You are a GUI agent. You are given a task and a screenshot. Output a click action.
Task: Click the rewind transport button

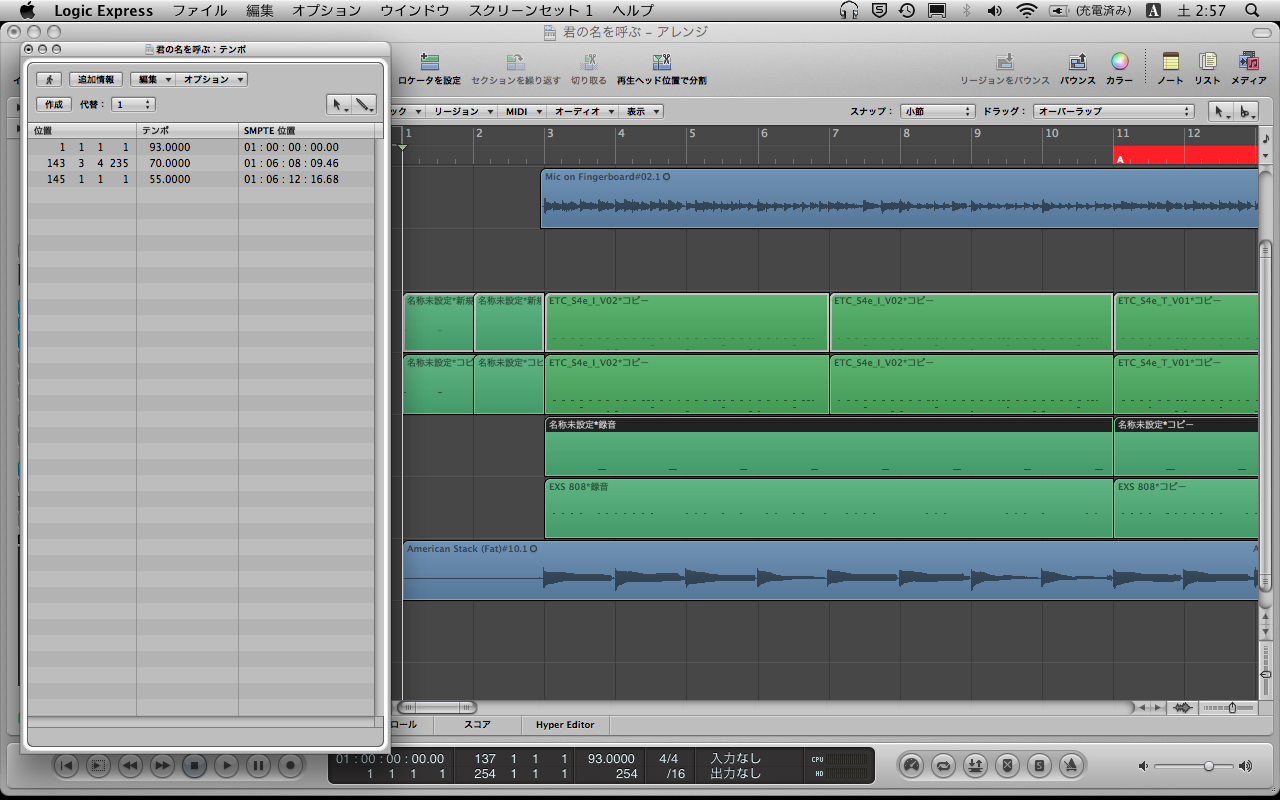[130, 766]
